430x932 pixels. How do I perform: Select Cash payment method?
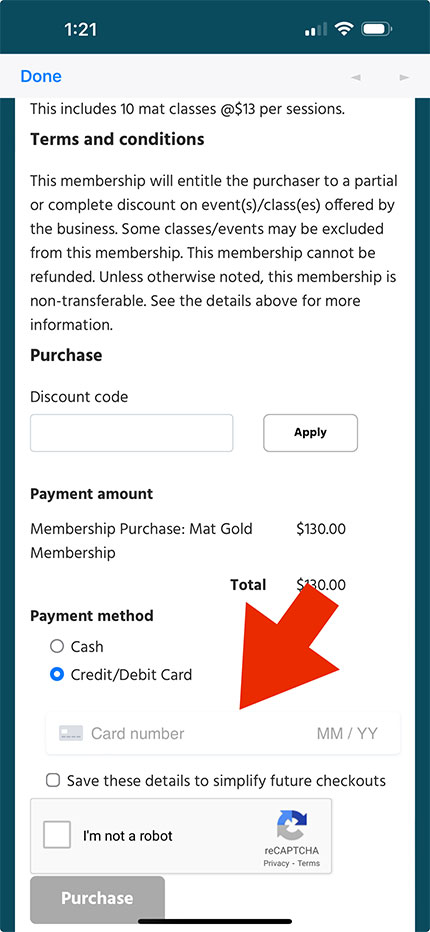[x=57, y=646]
